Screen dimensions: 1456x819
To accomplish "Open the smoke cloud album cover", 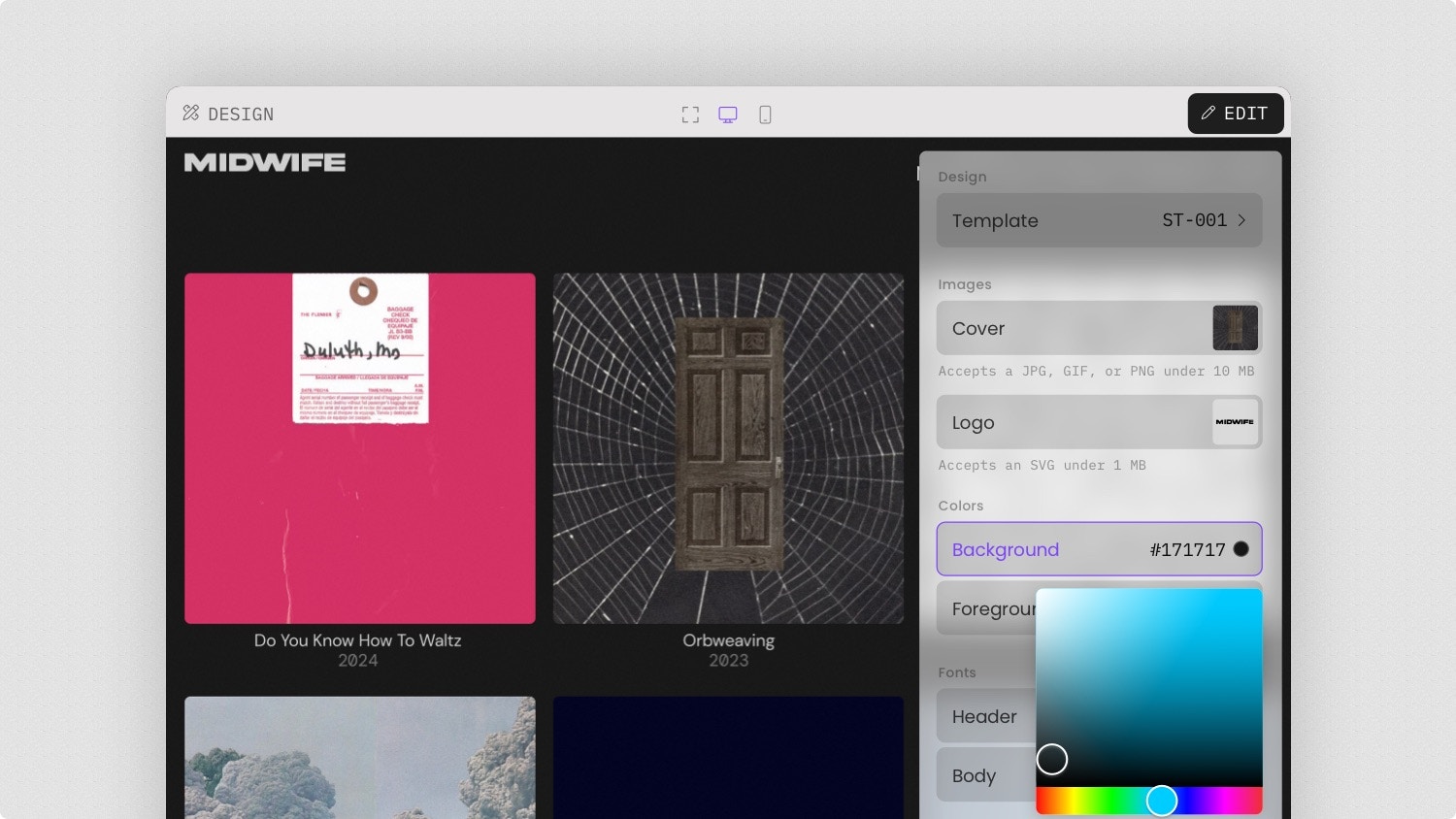I will pos(360,757).
